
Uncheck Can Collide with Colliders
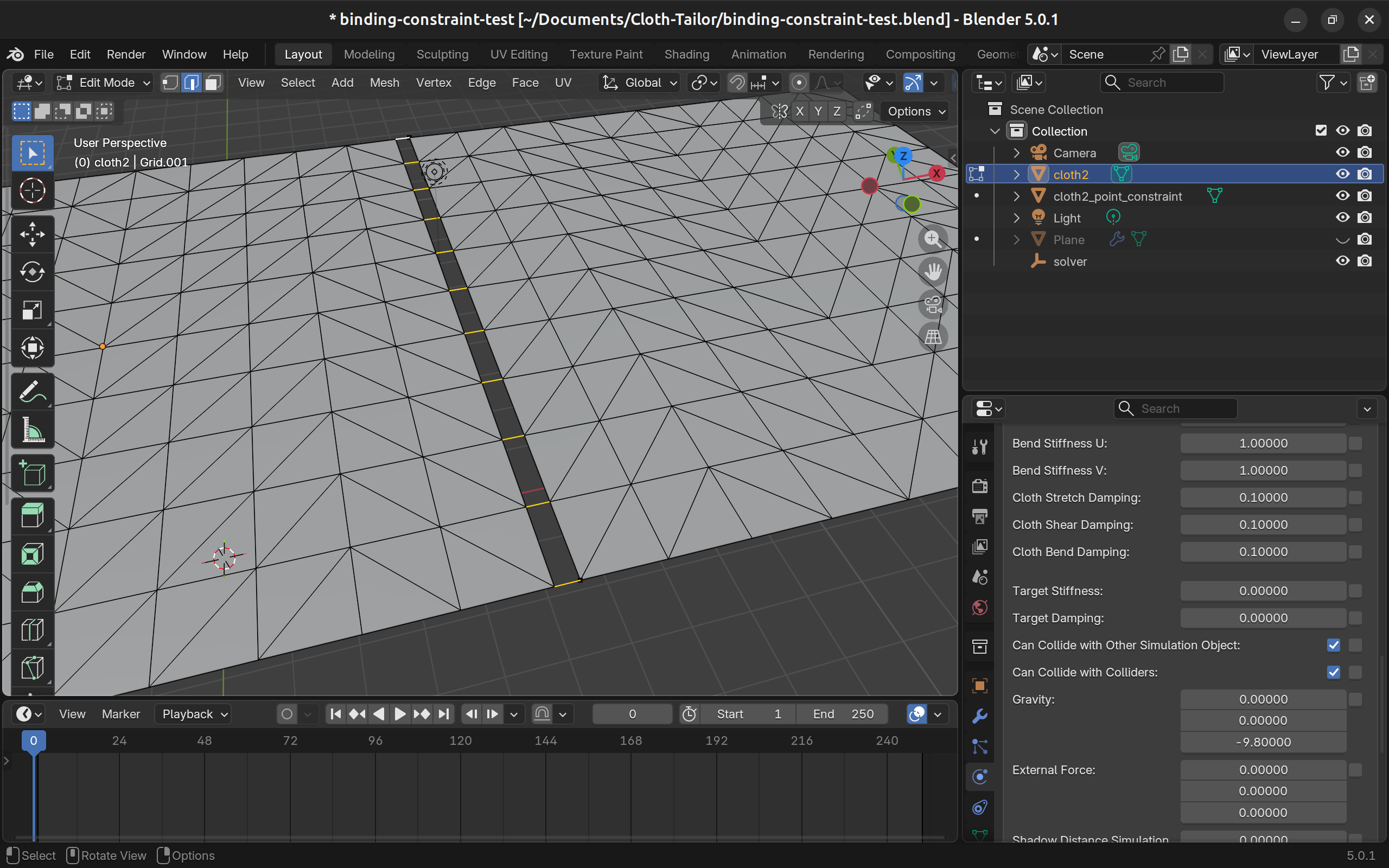click(1333, 672)
